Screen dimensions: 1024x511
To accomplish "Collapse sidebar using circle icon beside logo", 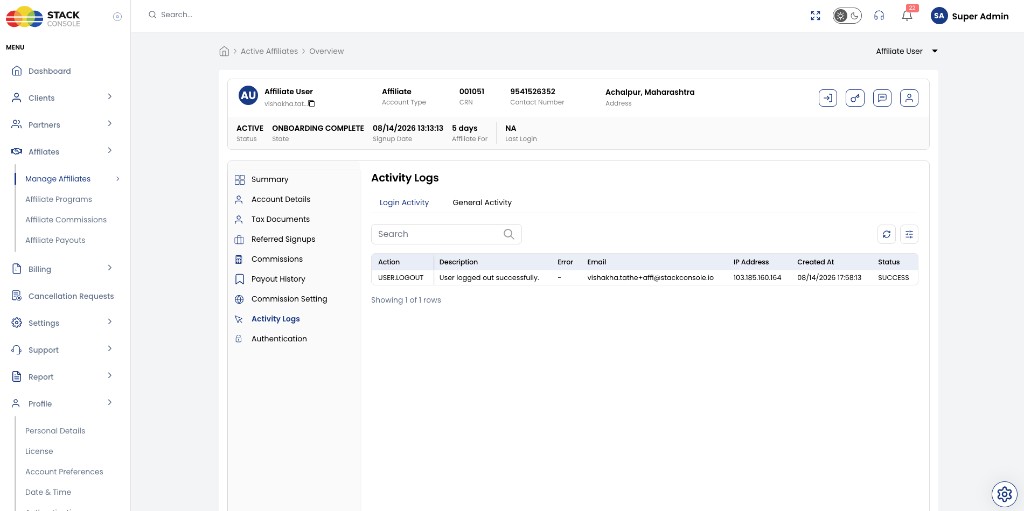I will pos(118,17).
